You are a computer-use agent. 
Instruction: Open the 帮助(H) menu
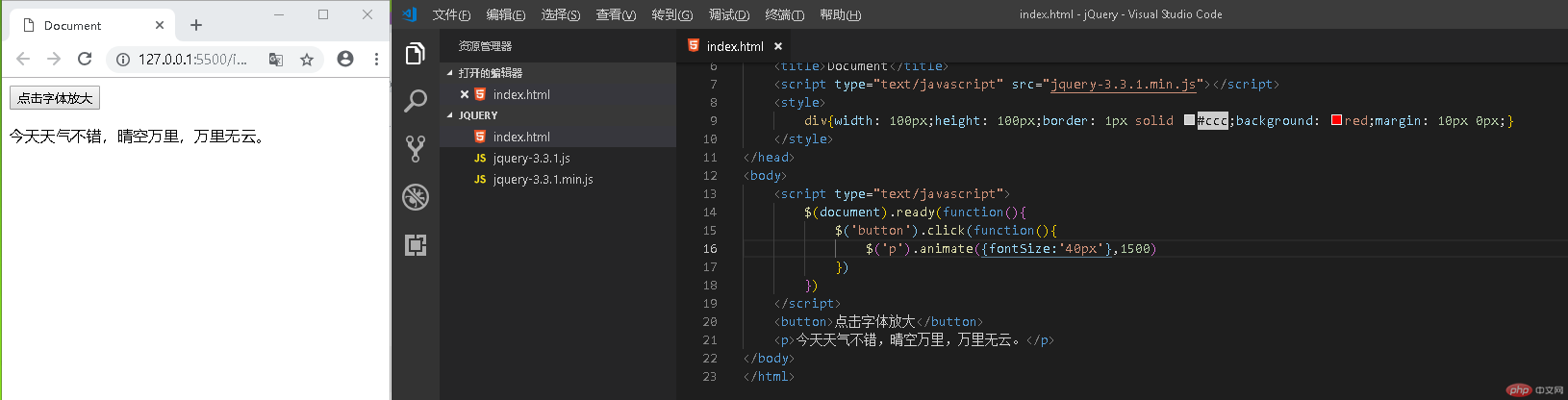tap(840, 14)
